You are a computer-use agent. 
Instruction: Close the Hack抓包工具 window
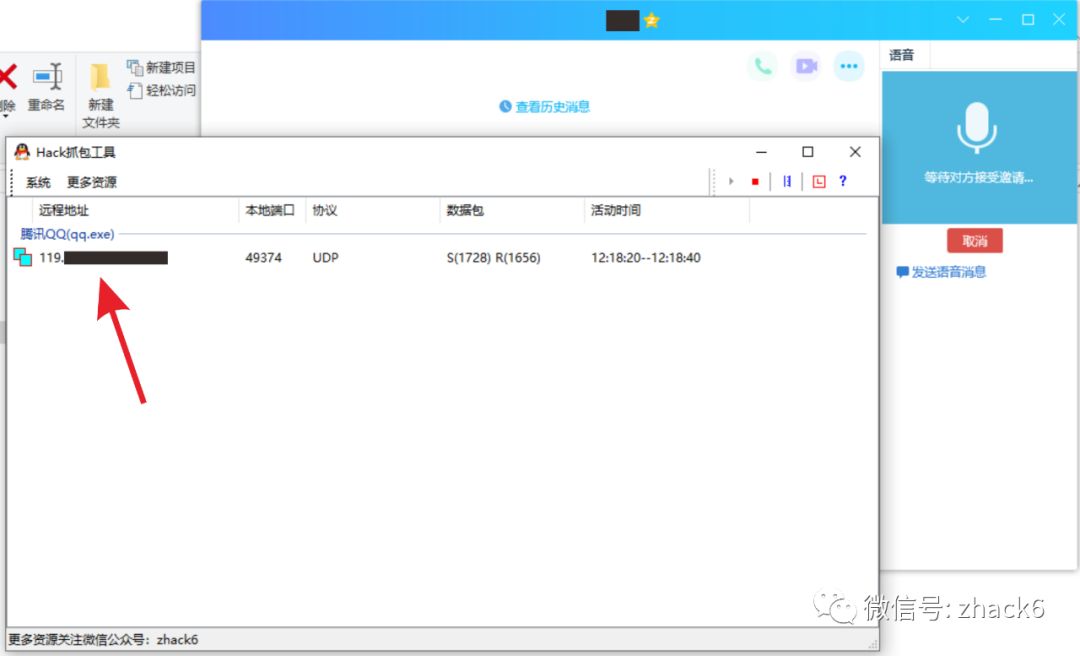point(855,152)
